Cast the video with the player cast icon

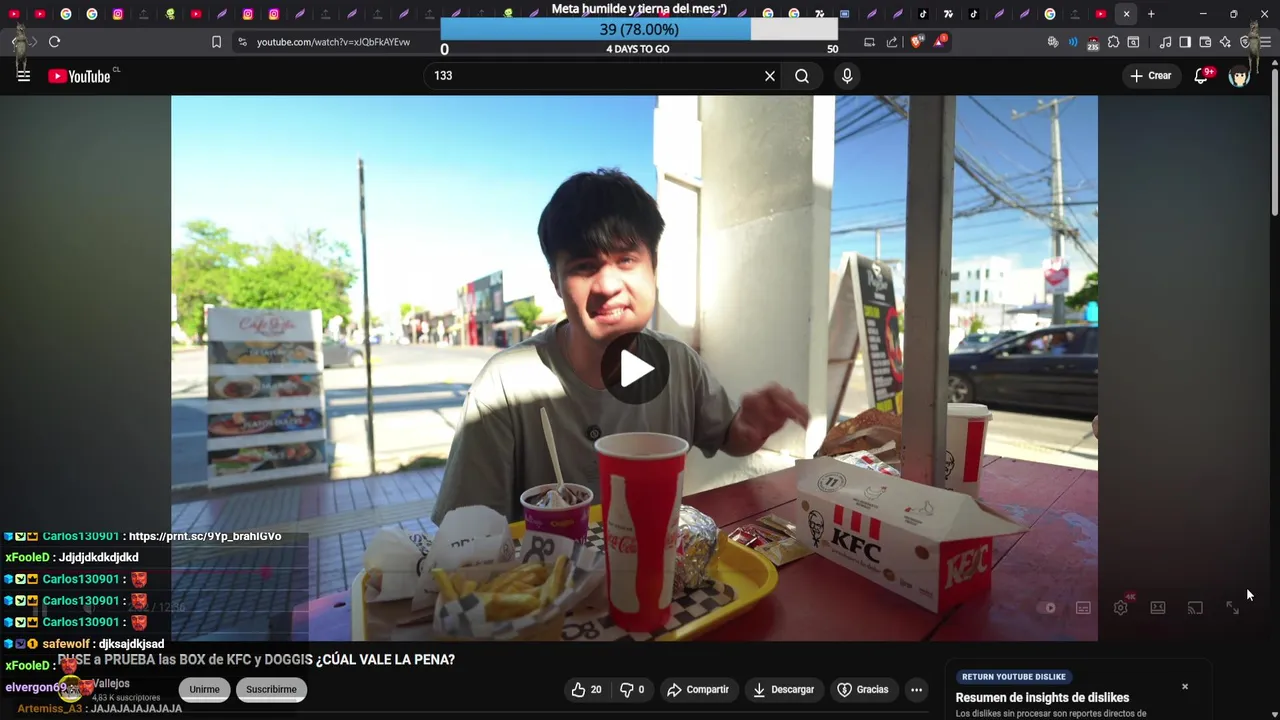pos(1195,607)
